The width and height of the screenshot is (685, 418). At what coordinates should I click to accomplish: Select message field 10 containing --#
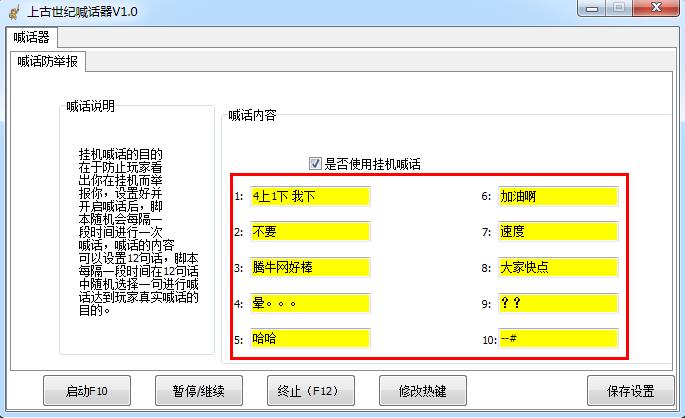pyautogui.click(x=558, y=339)
